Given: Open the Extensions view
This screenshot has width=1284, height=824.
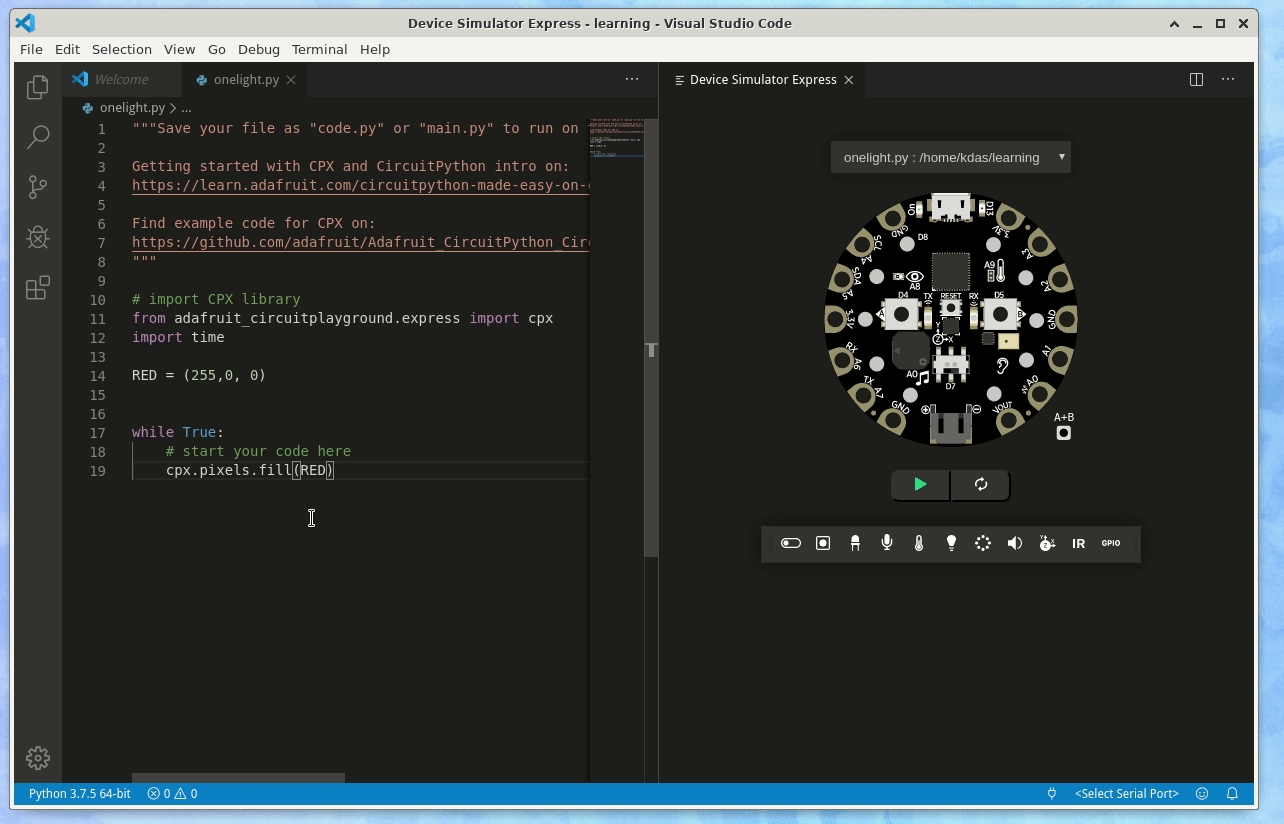Looking at the screenshot, I should pos(38,288).
